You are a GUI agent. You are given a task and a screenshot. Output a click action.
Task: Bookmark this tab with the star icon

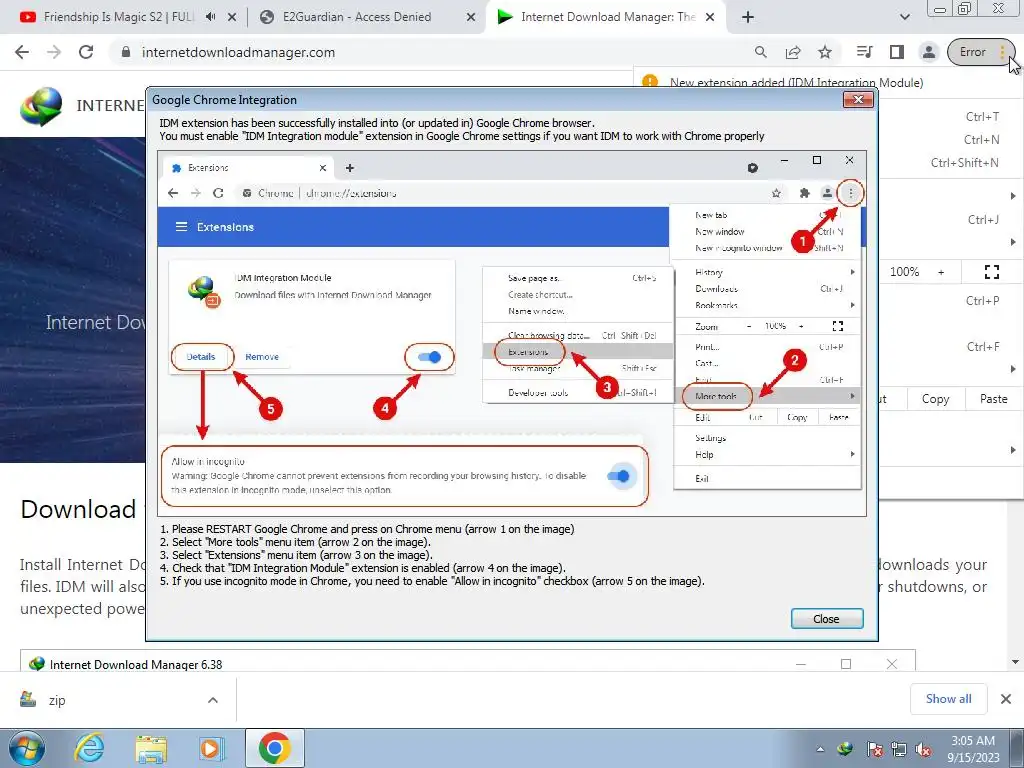pyautogui.click(x=825, y=52)
